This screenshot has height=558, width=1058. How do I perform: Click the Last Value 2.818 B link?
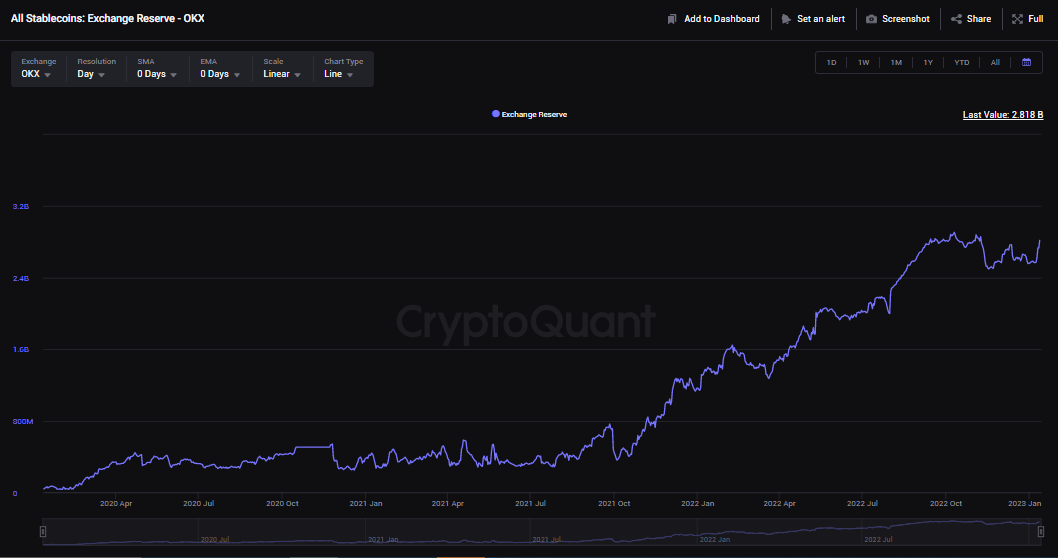click(1002, 115)
